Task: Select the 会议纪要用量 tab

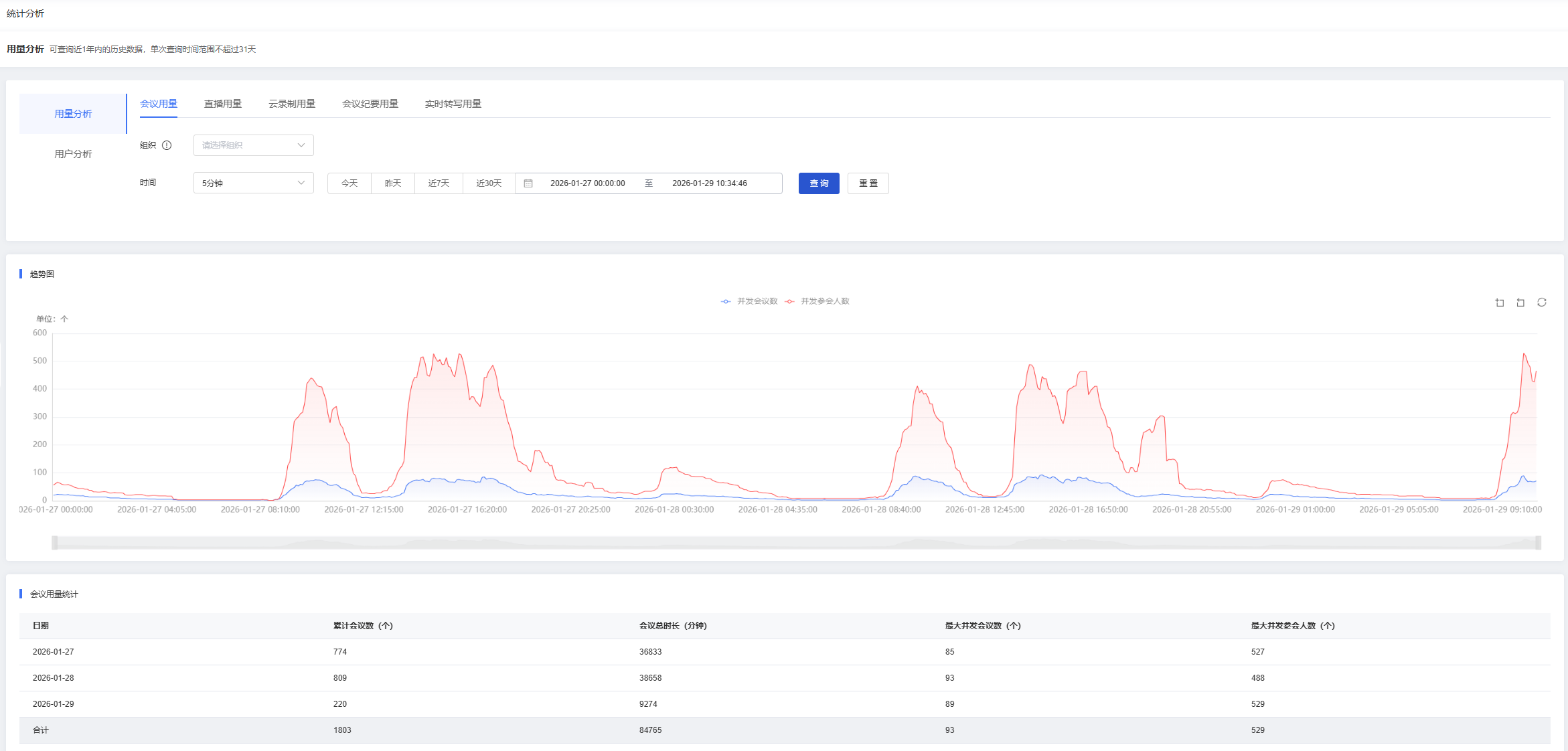Action: (x=370, y=104)
